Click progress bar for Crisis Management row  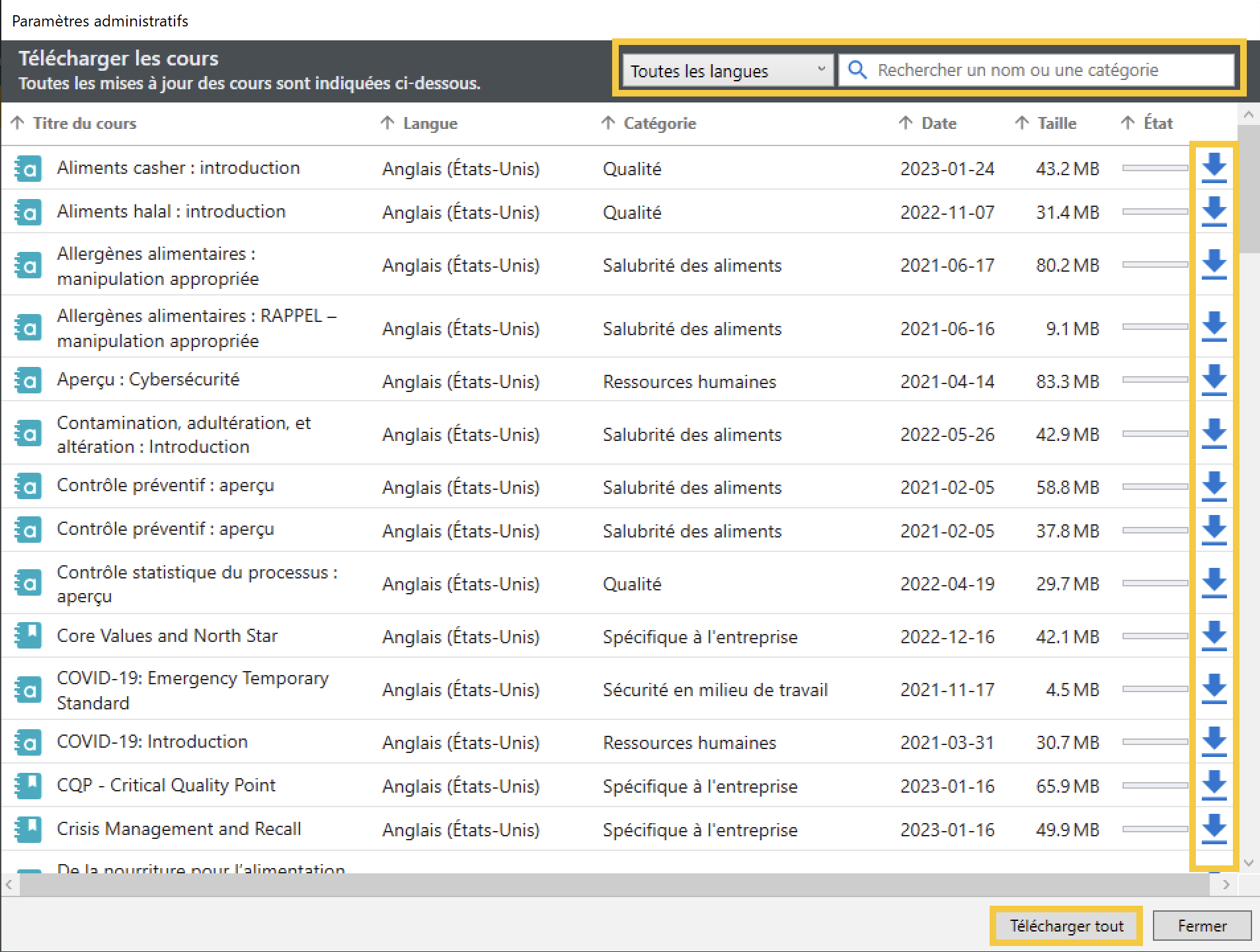[1155, 829]
